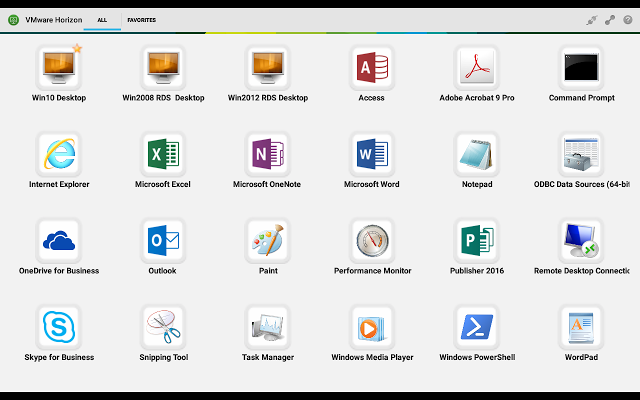The image size is (640, 400).
Task: Click the link-chain icon beside the help icon
Action: point(610,20)
